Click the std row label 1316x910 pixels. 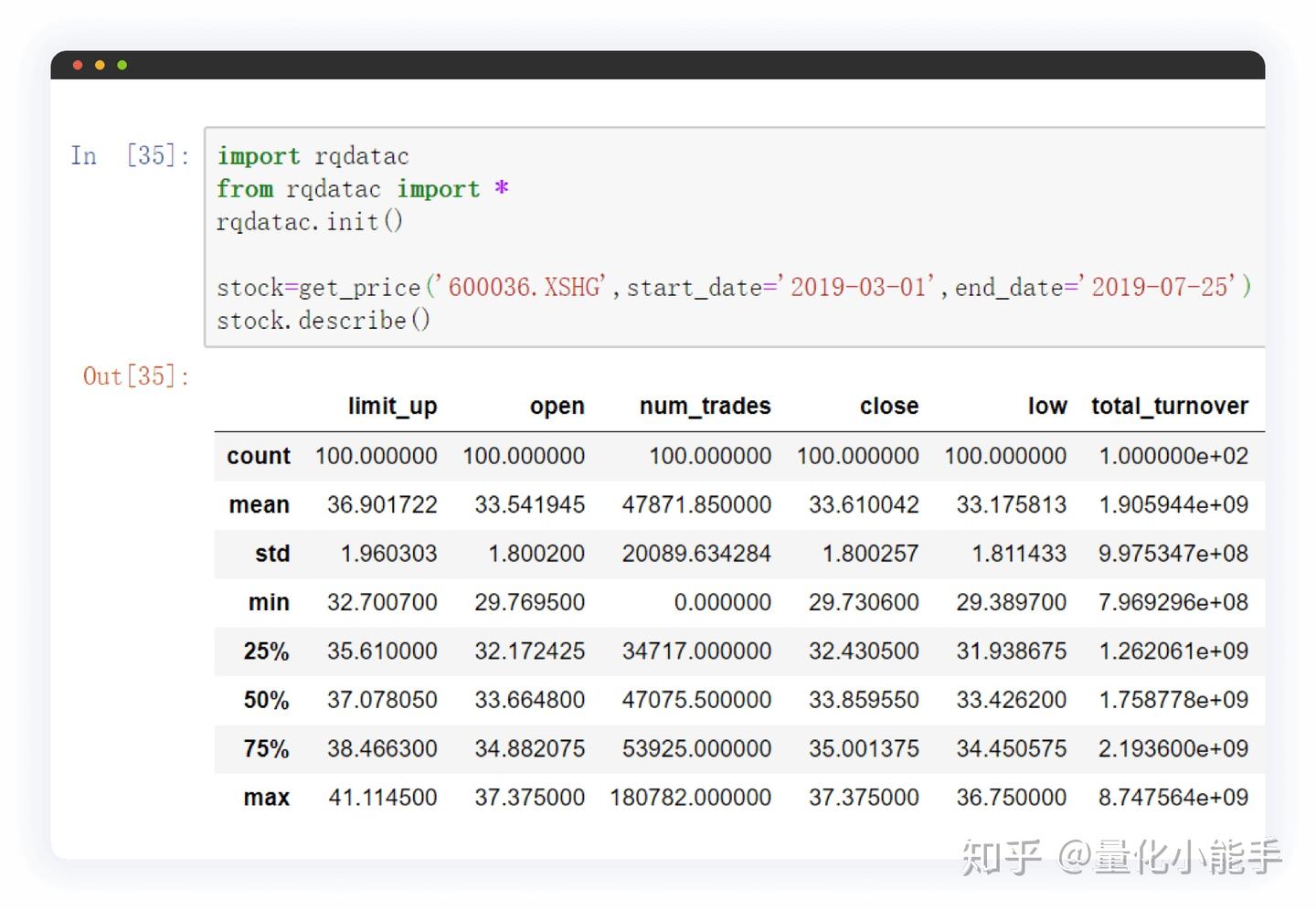click(273, 553)
